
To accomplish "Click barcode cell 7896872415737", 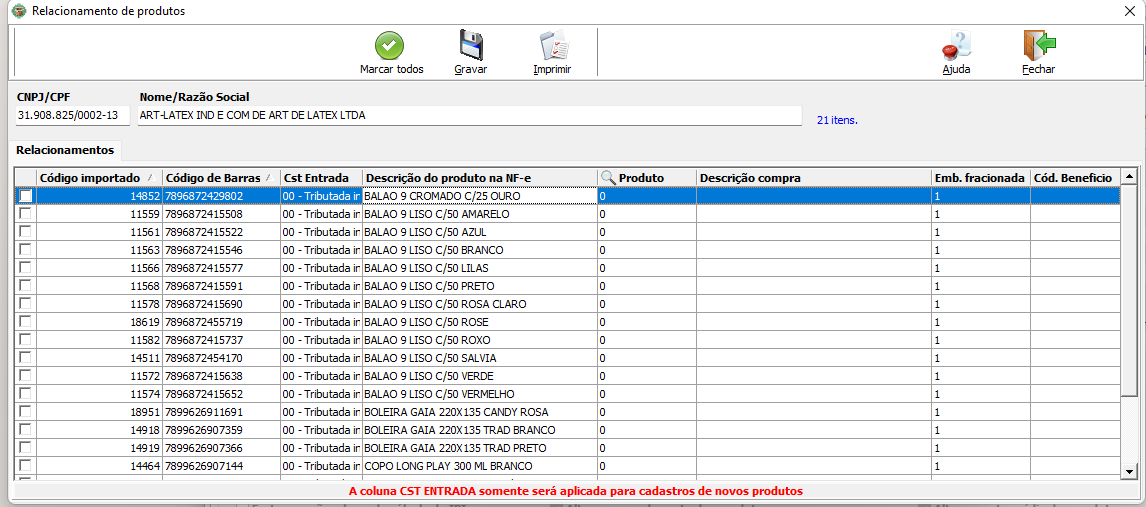I will pyautogui.click(x=221, y=340).
